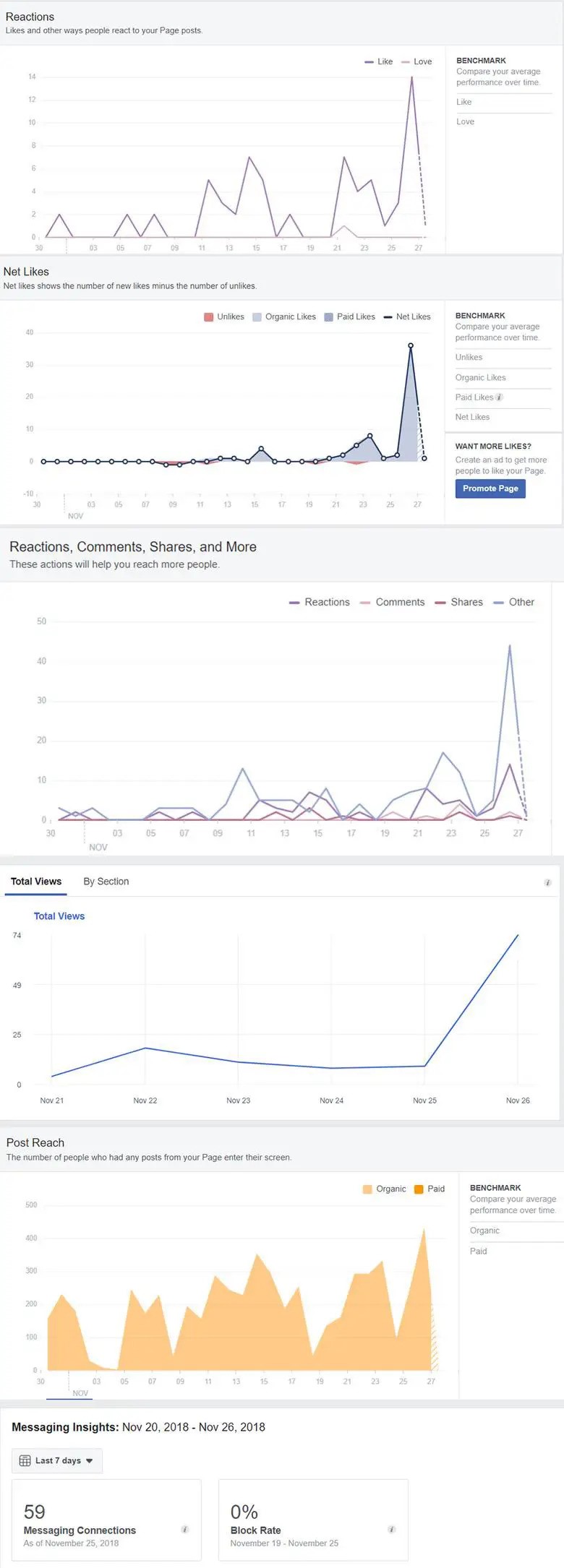564x1568 pixels.
Task: Click the Total Views chart title link
Action: point(59,916)
